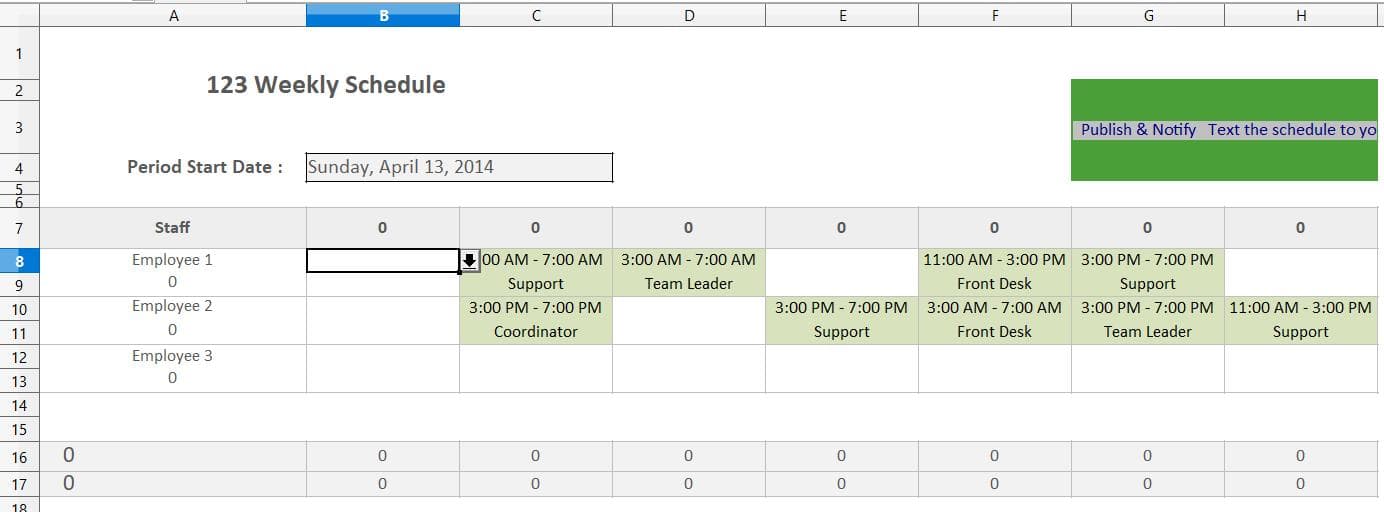Viewport: 1384px width, 512px height.
Task: Open the dropdown arrow beside cell B8
Action: (470, 261)
